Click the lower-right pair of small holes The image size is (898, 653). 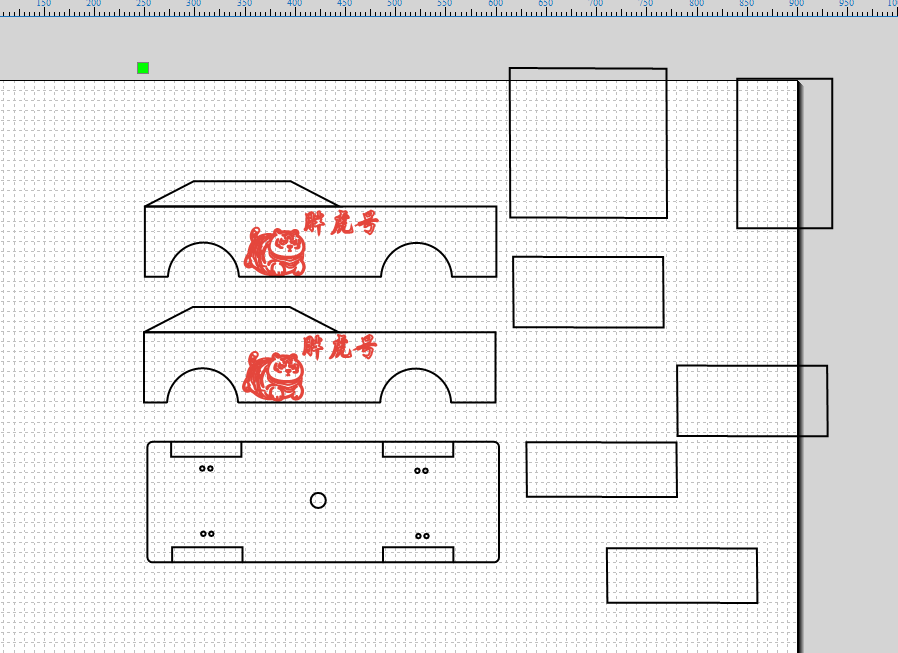(x=422, y=536)
